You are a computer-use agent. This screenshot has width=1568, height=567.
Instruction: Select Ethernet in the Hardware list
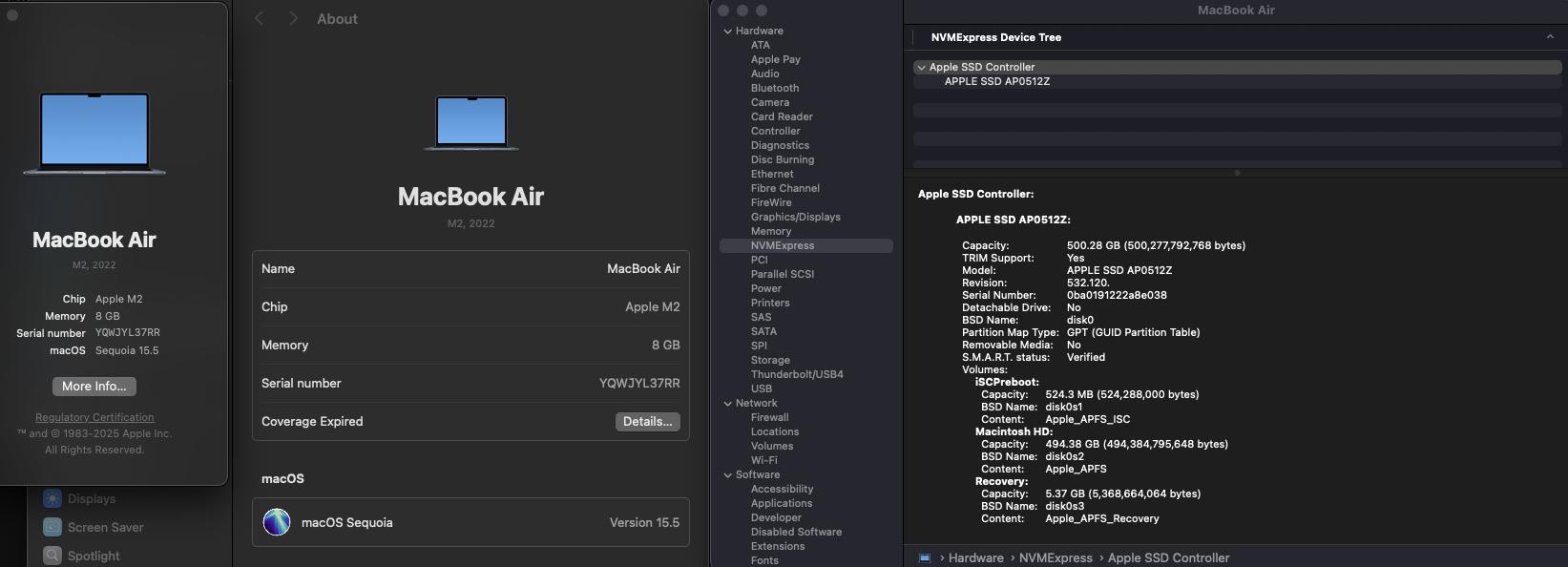(x=772, y=174)
